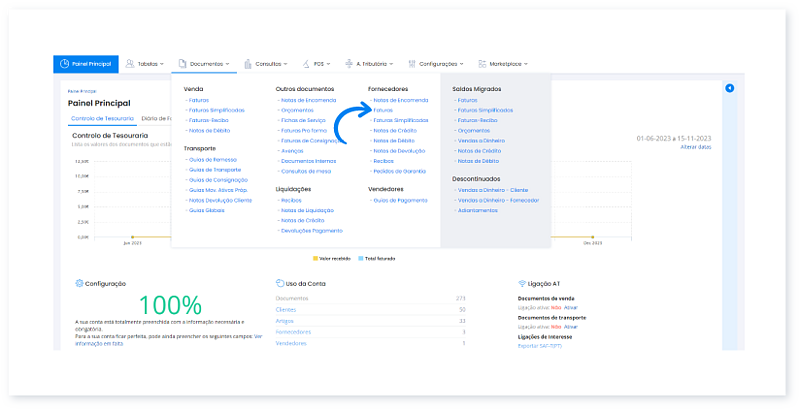Collapse the blue side panel arrow
The image size is (800, 409).
(x=729, y=89)
